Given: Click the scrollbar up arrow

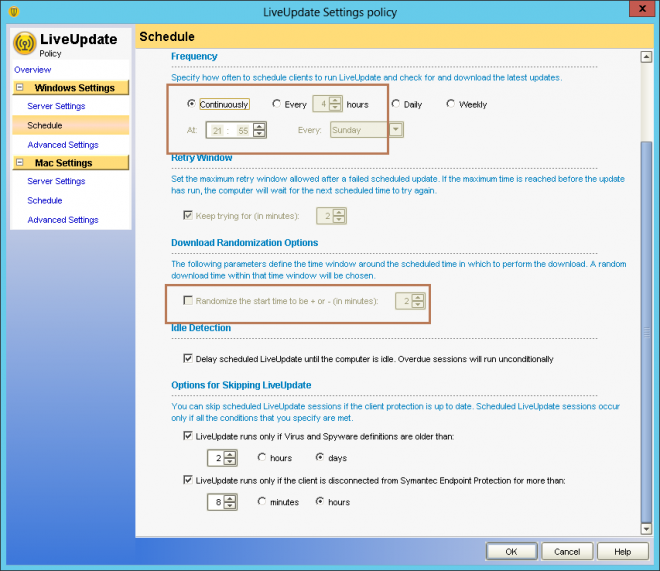Looking at the screenshot, I should (x=646, y=57).
